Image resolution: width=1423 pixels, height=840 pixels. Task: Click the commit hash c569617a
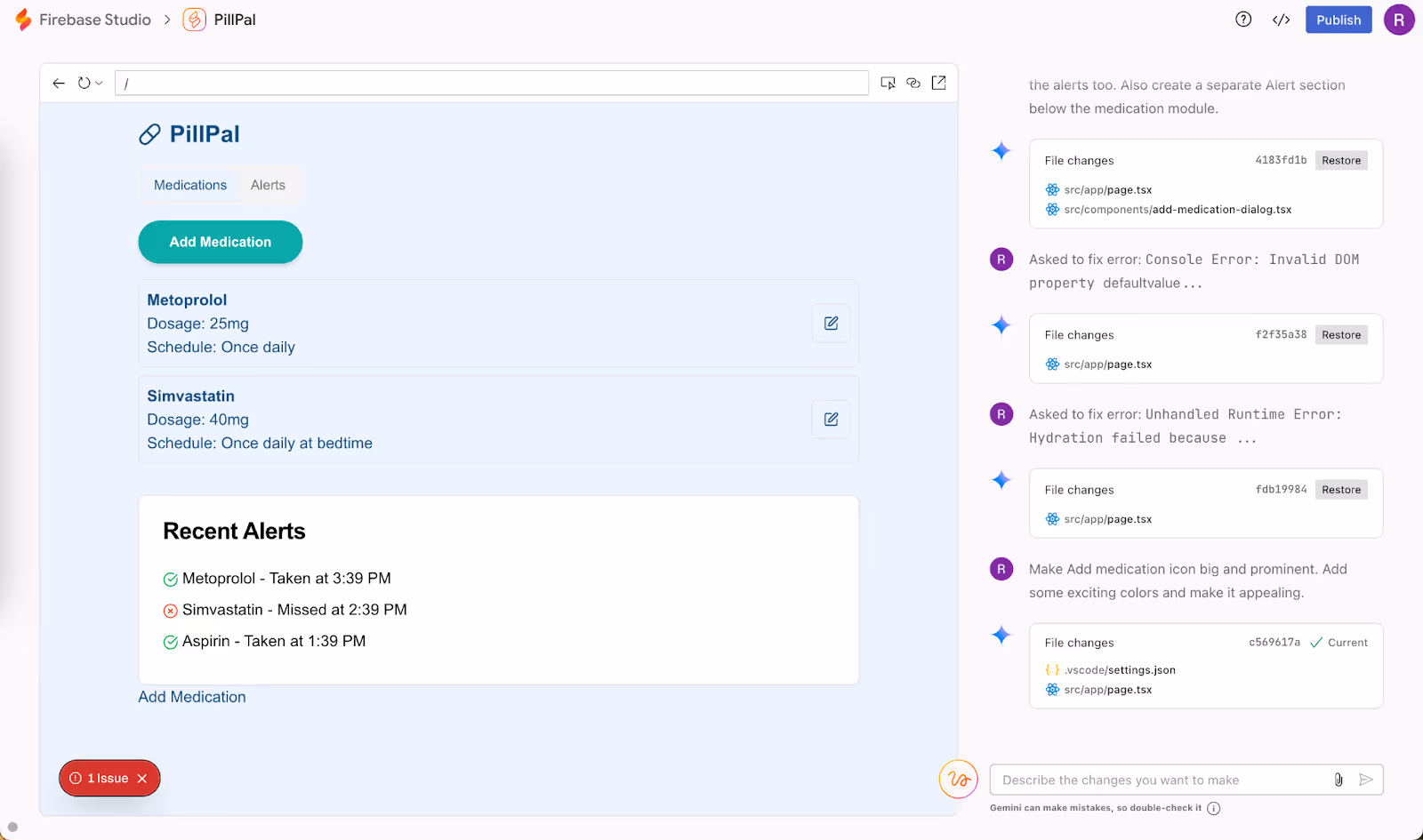pos(1274,642)
